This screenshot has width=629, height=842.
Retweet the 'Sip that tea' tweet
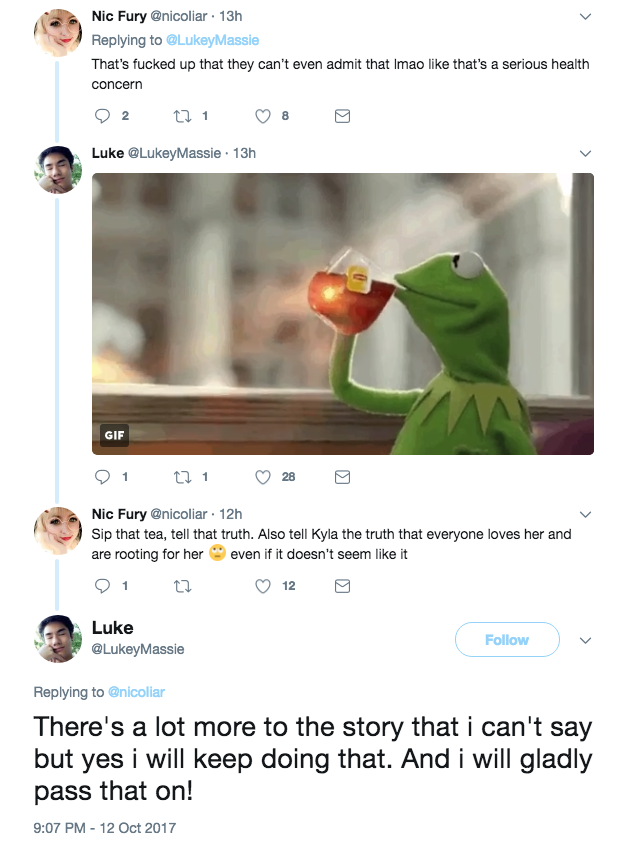tap(182, 586)
